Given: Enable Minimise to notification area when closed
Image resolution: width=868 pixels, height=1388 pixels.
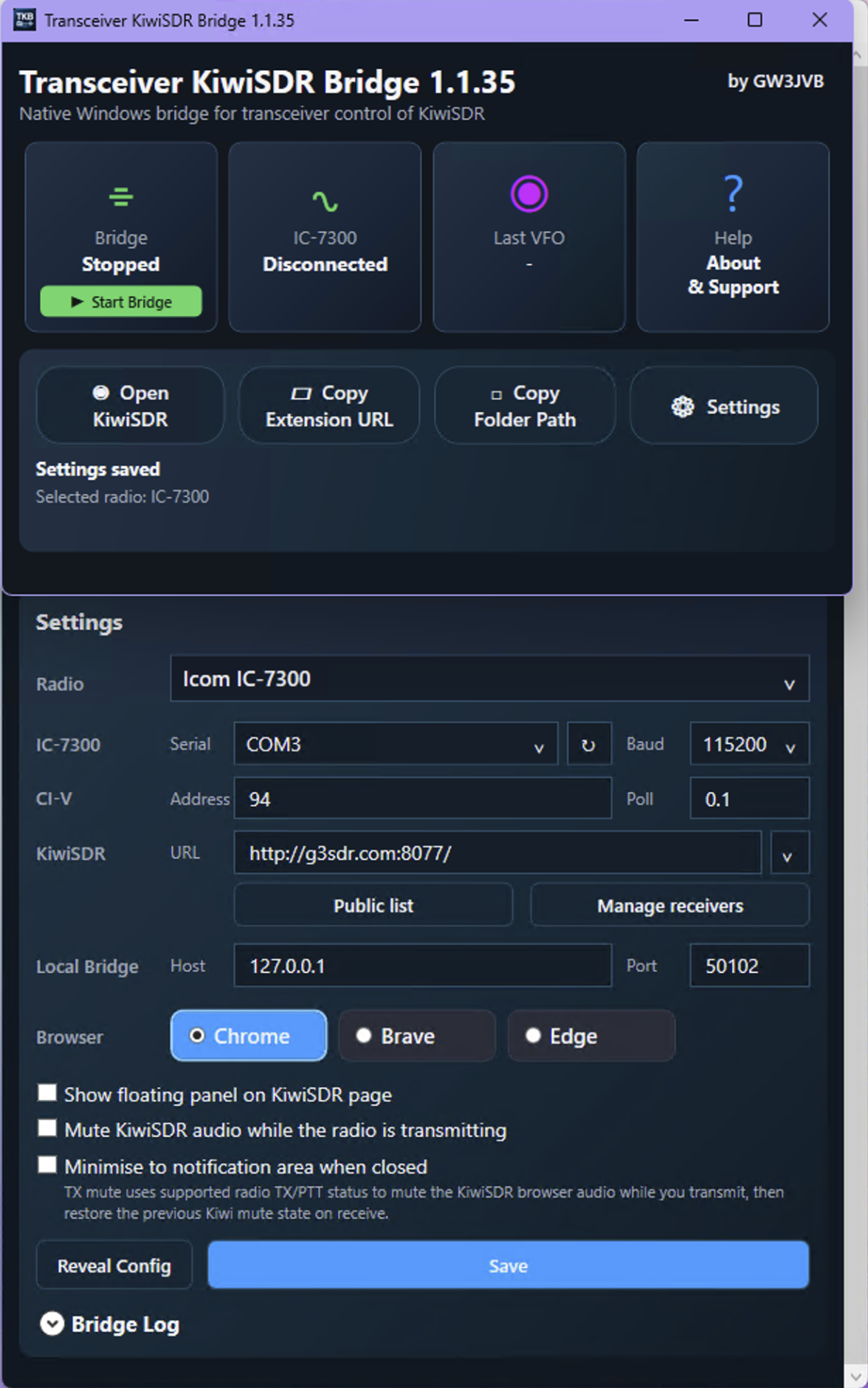Looking at the screenshot, I should (47, 1164).
